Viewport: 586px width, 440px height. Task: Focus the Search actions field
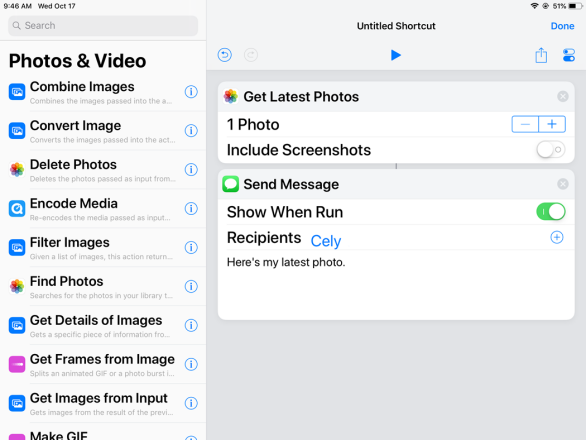coord(103,26)
